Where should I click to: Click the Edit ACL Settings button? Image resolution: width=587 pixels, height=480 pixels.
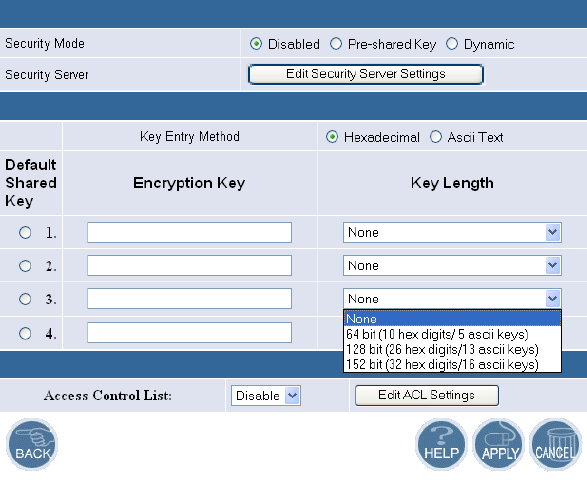(x=427, y=395)
